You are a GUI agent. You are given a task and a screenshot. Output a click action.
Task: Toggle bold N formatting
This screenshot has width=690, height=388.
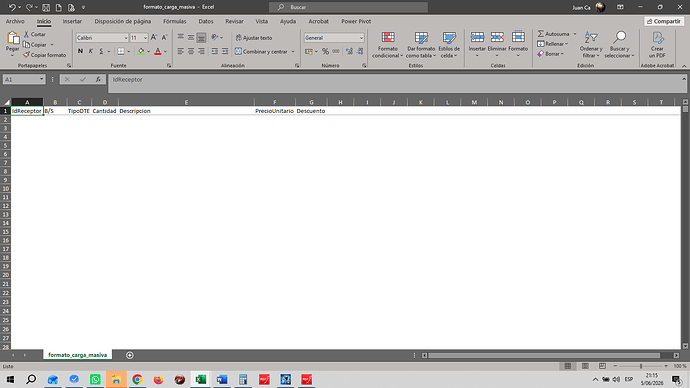[80, 51]
